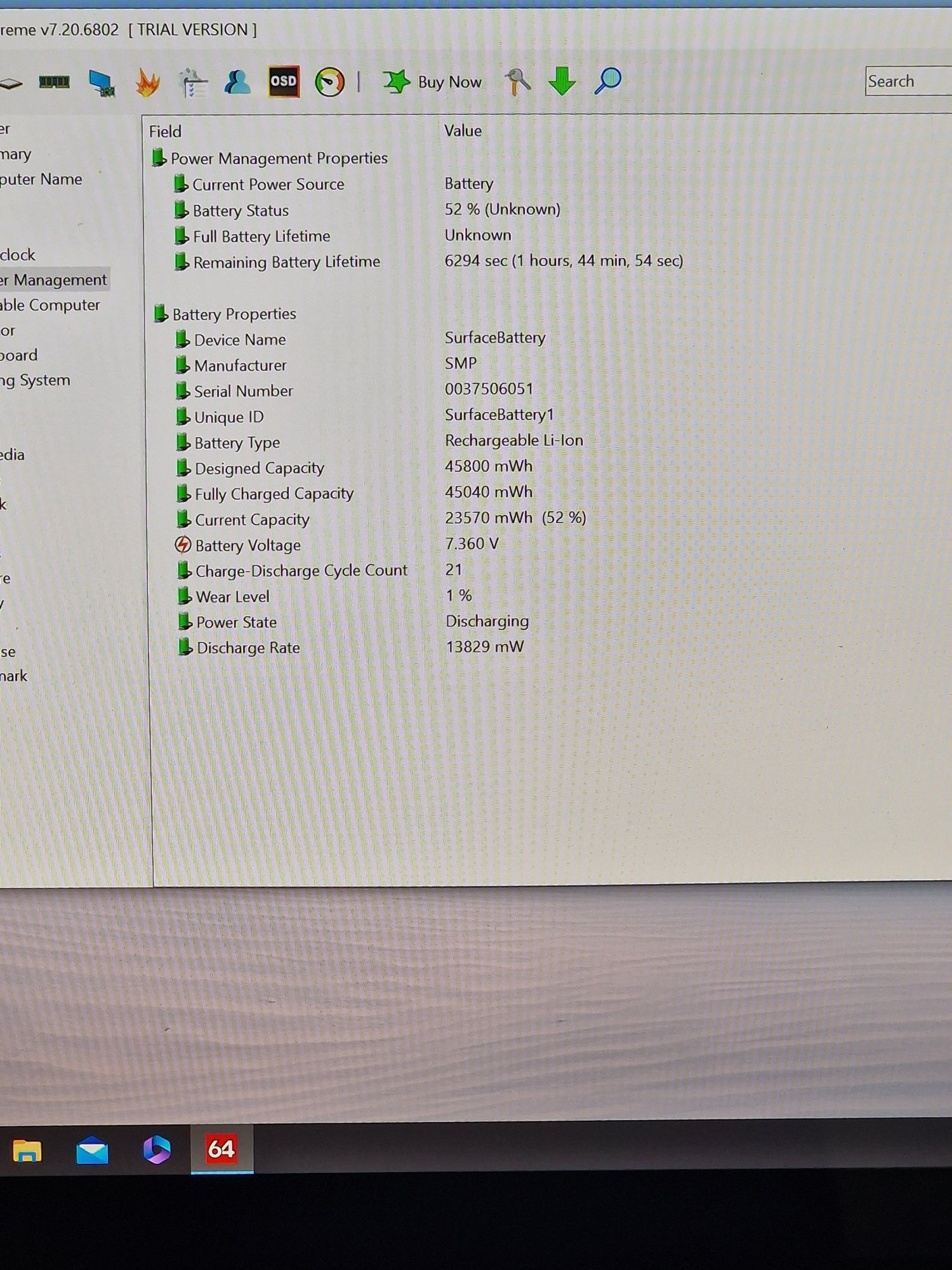Click the Field column header
Image resolution: width=952 pixels, height=1270 pixels.
click(165, 131)
